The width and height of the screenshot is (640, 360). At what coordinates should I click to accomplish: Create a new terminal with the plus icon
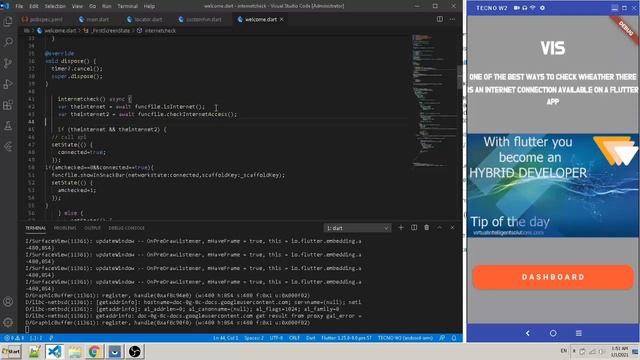coord(401,228)
